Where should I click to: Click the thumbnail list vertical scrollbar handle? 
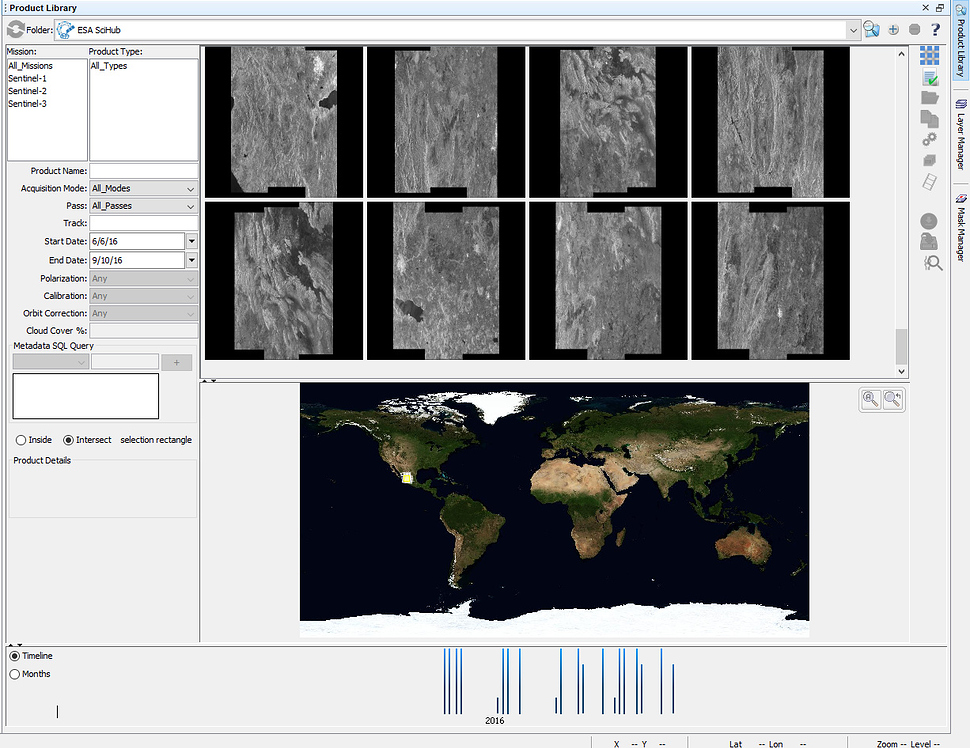click(x=901, y=347)
